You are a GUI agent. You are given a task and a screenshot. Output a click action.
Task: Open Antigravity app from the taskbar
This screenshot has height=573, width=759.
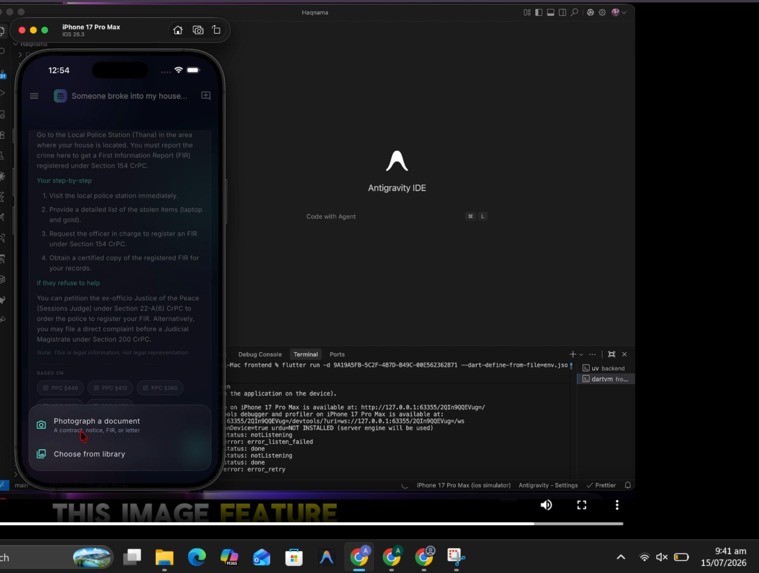point(326,558)
